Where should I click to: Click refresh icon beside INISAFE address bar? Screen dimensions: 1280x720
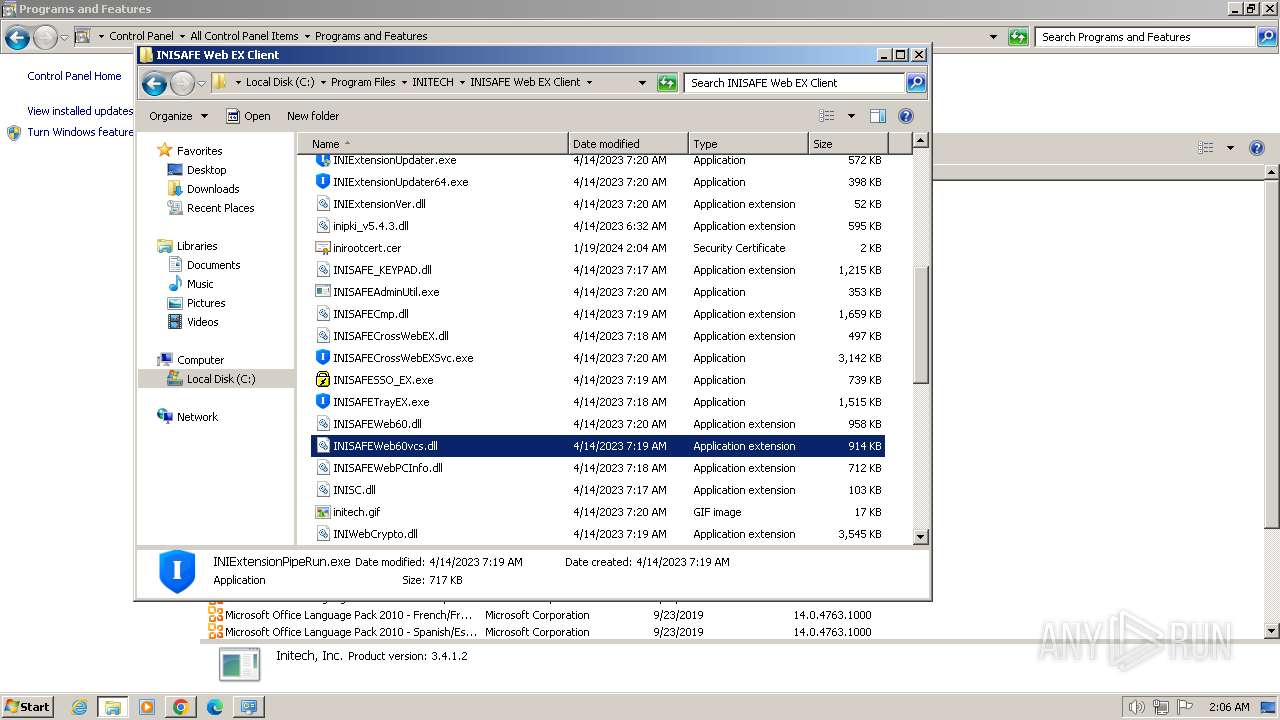point(667,83)
